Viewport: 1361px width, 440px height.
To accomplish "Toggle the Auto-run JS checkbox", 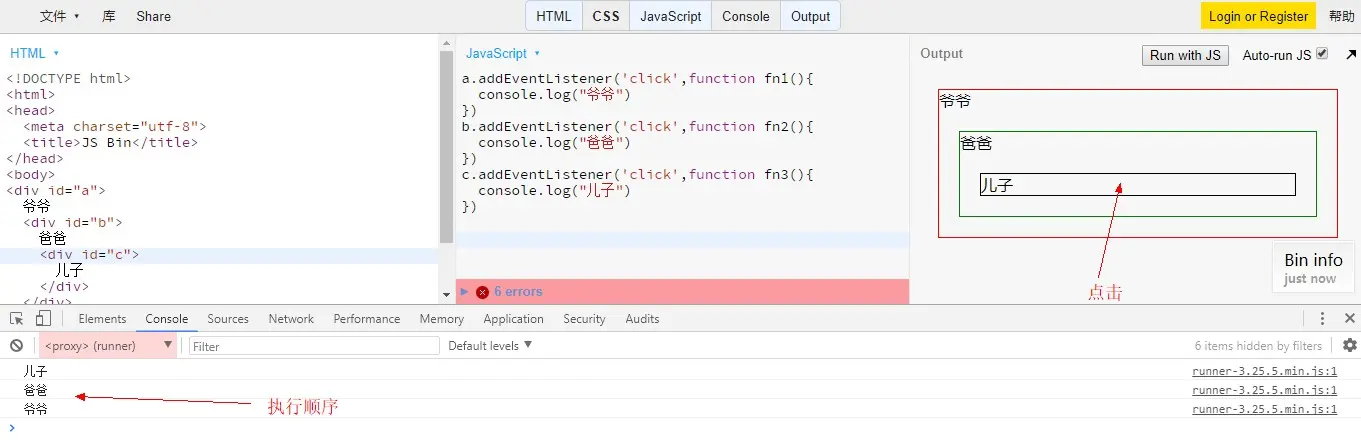I will (1322, 54).
